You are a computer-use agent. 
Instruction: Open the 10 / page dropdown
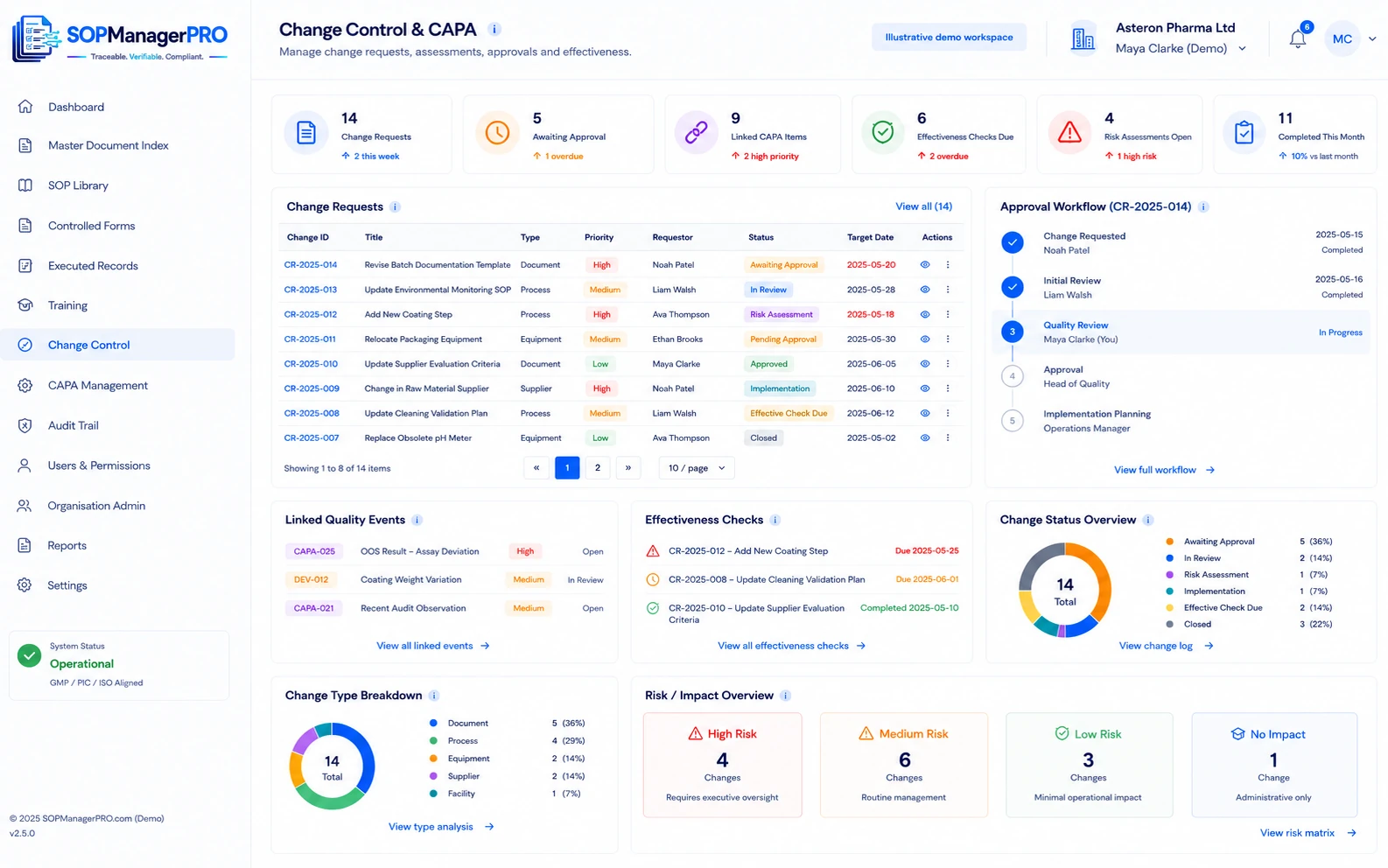coord(697,468)
